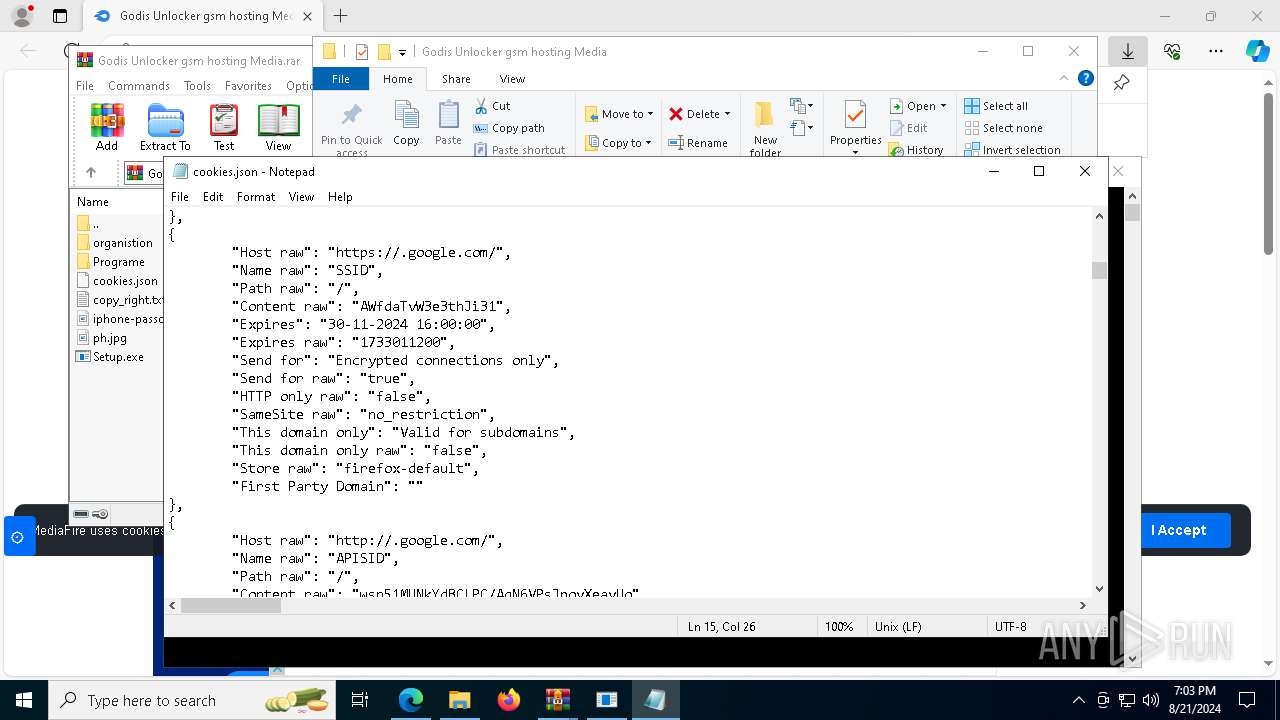Click the Windows Start button
The image size is (1280, 720).
tap(24, 700)
